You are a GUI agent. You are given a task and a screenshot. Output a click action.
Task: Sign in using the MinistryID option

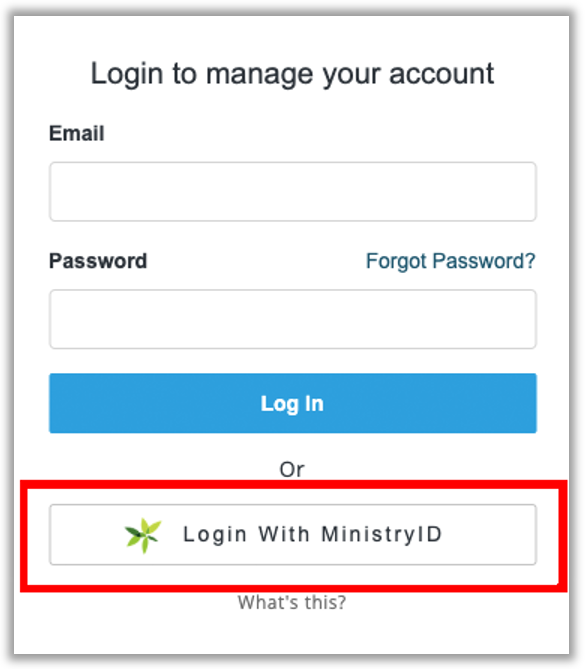[293, 535]
